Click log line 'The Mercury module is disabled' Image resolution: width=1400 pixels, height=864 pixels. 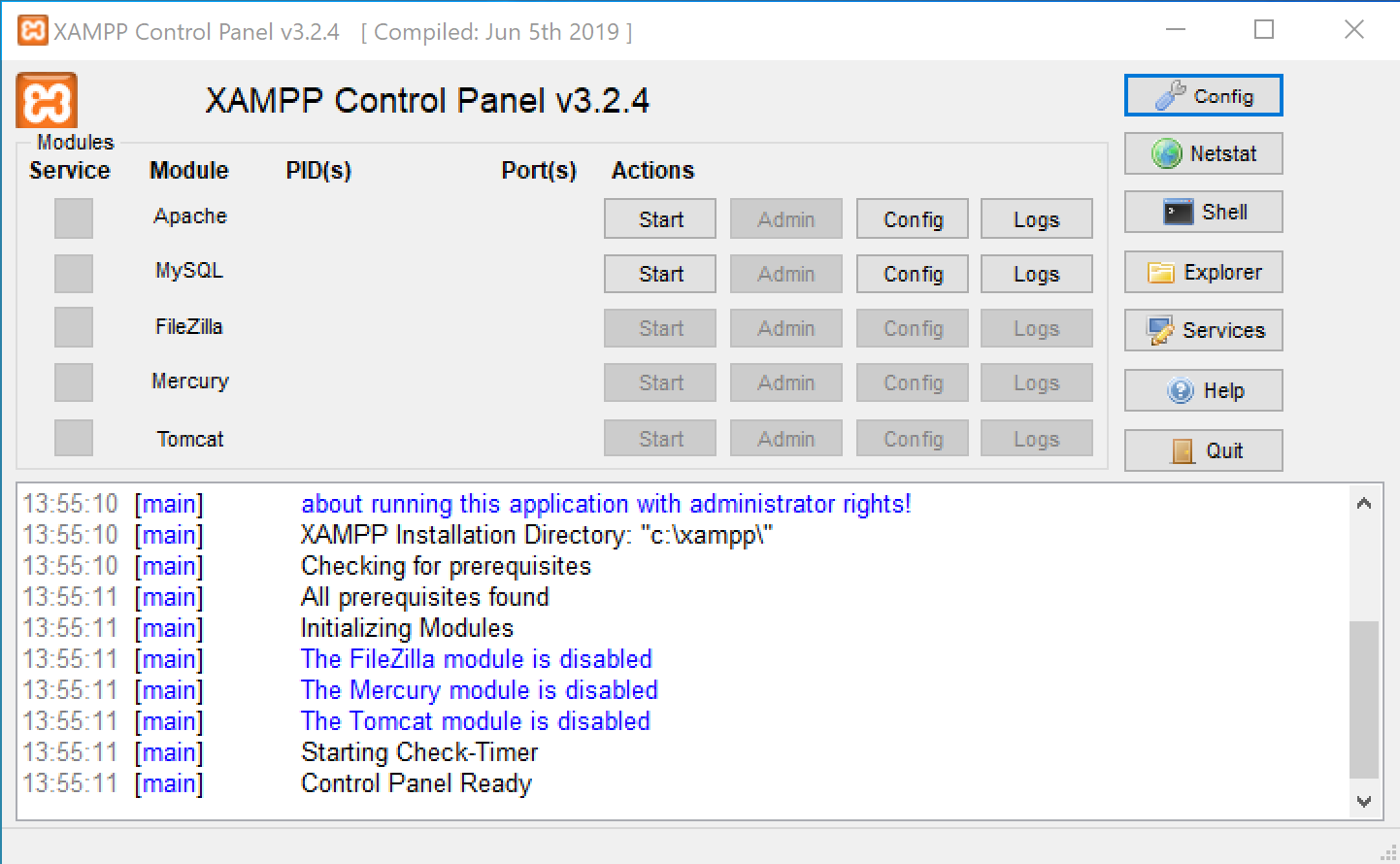pyautogui.click(x=480, y=690)
